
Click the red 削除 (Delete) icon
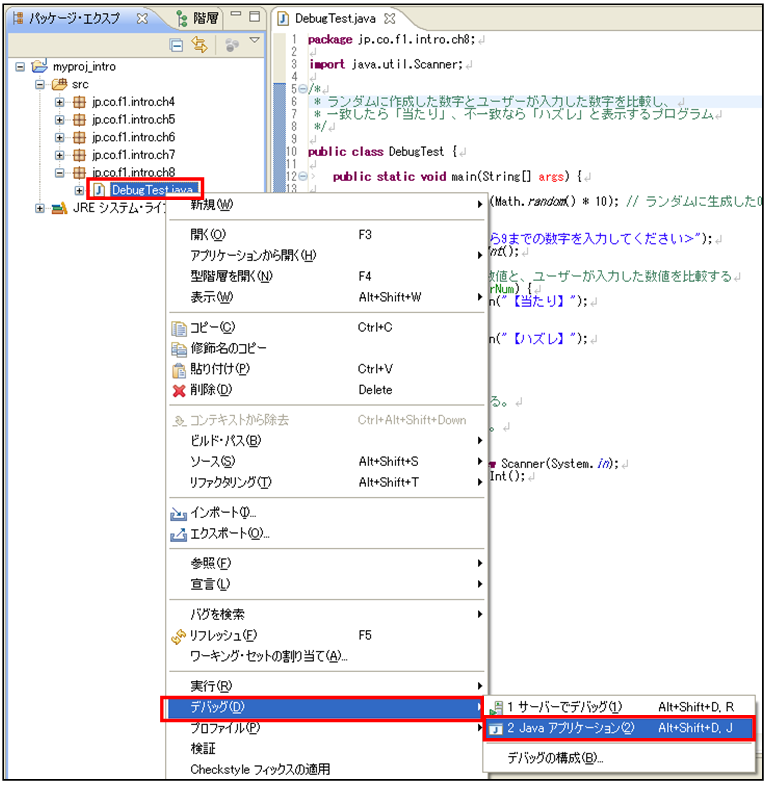[179, 390]
